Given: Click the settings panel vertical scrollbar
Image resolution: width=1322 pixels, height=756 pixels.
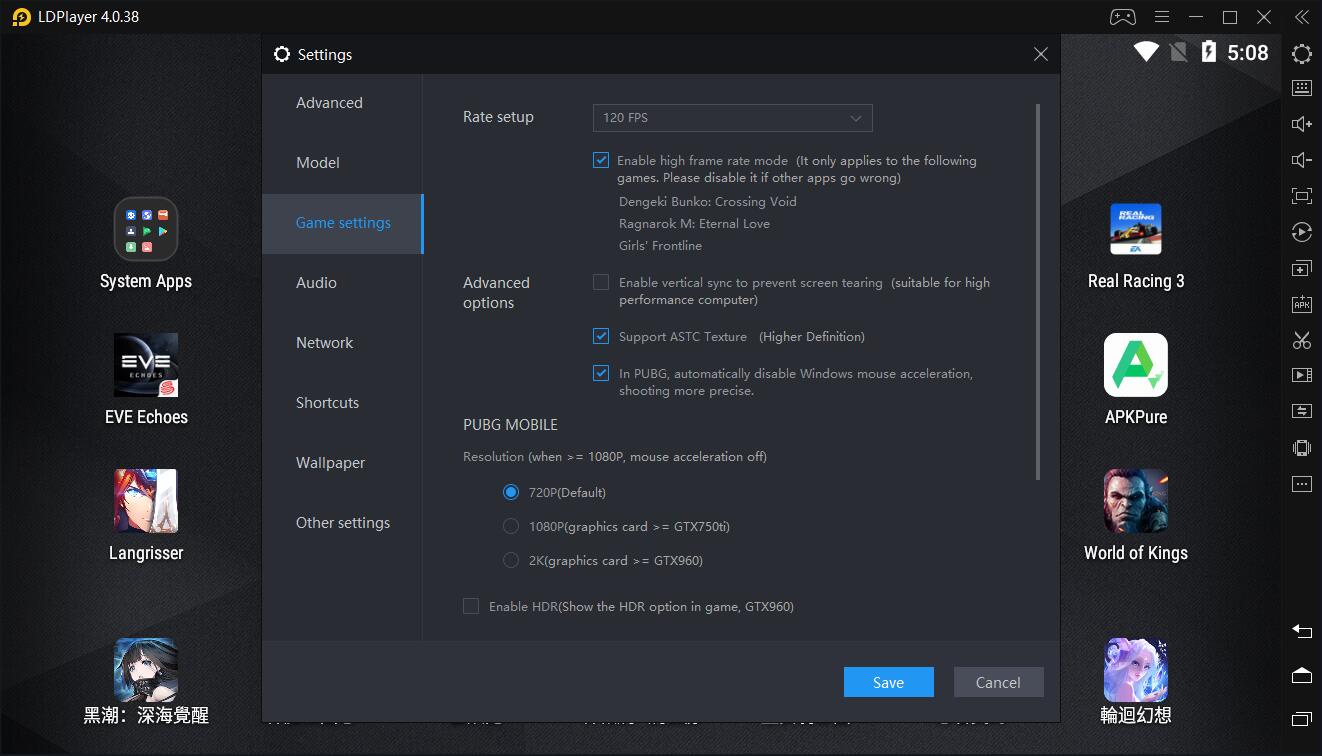Looking at the screenshot, I should (x=1038, y=290).
